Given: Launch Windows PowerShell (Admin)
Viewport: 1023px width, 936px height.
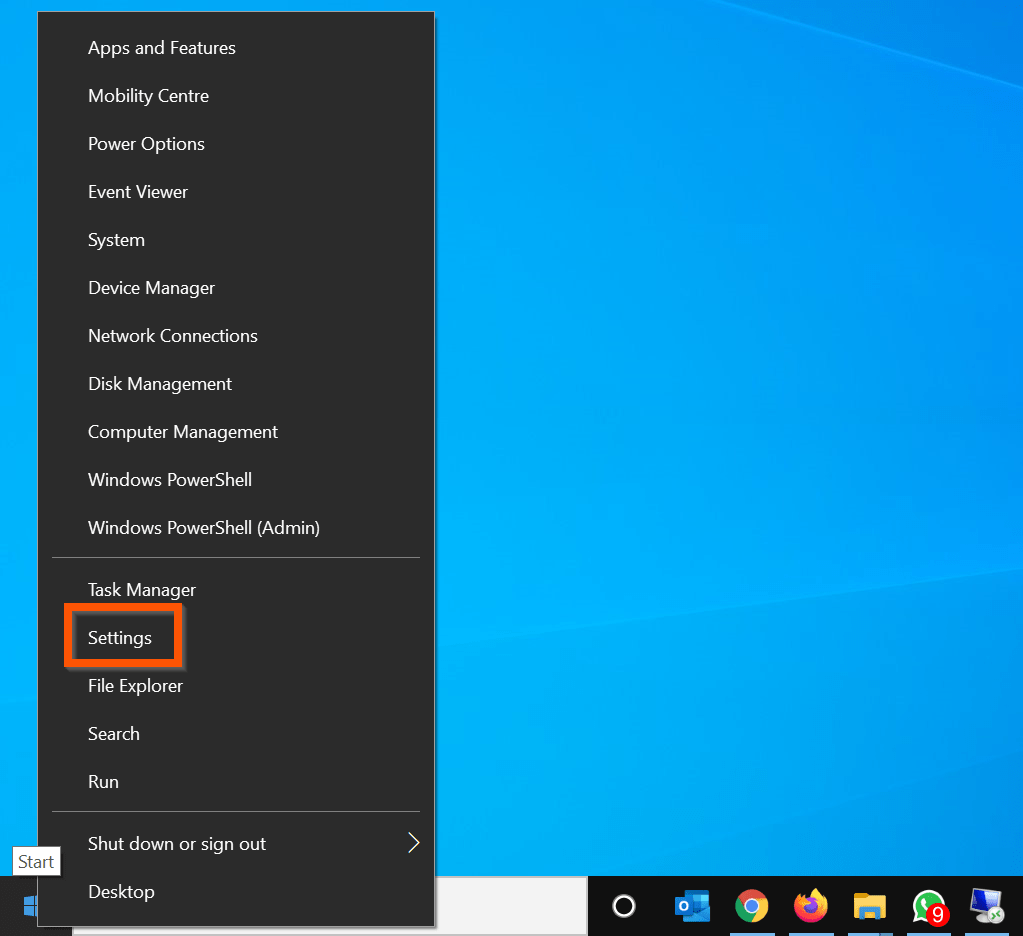Looking at the screenshot, I should coord(236,528).
